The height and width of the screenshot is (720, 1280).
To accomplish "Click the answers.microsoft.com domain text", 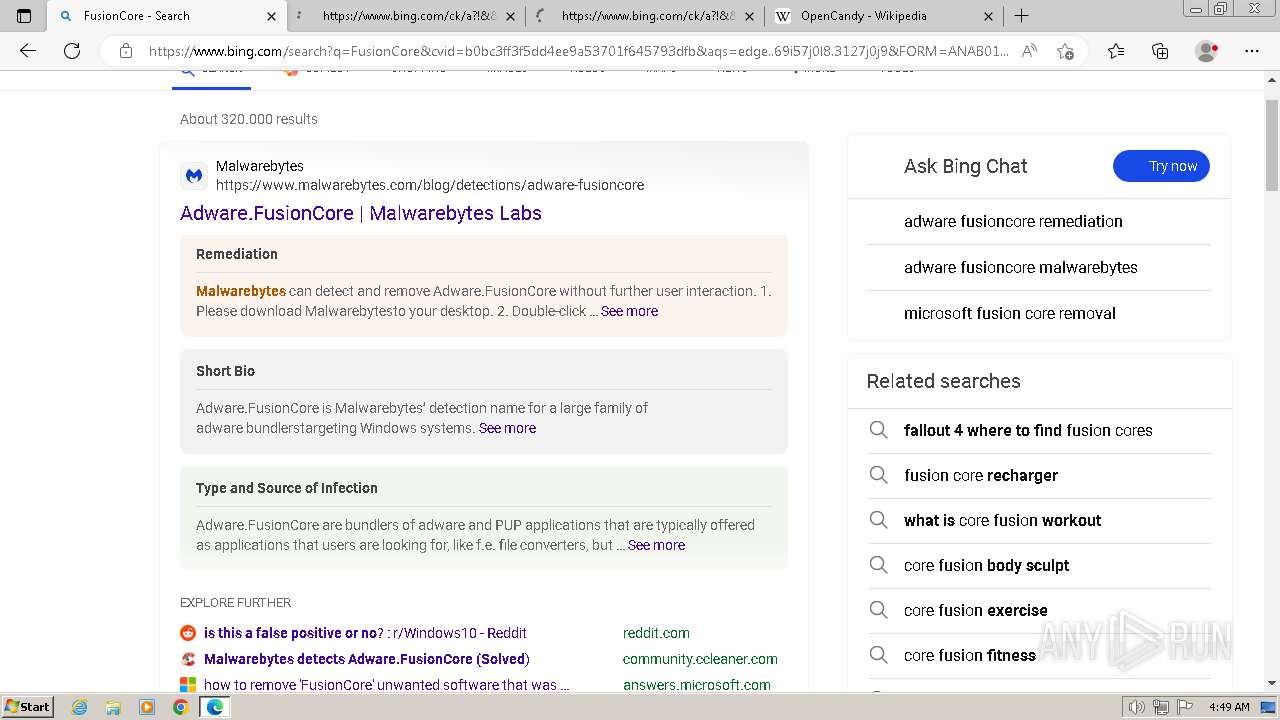I will pos(697,685).
